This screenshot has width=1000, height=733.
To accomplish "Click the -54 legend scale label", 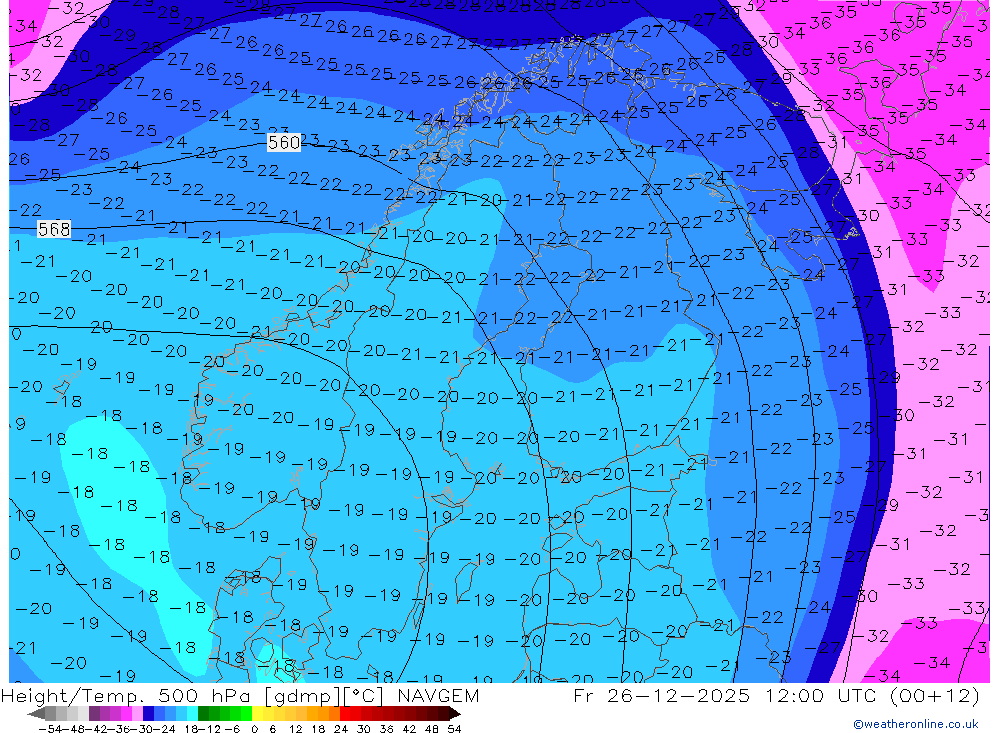I will click(x=50, y=729).
